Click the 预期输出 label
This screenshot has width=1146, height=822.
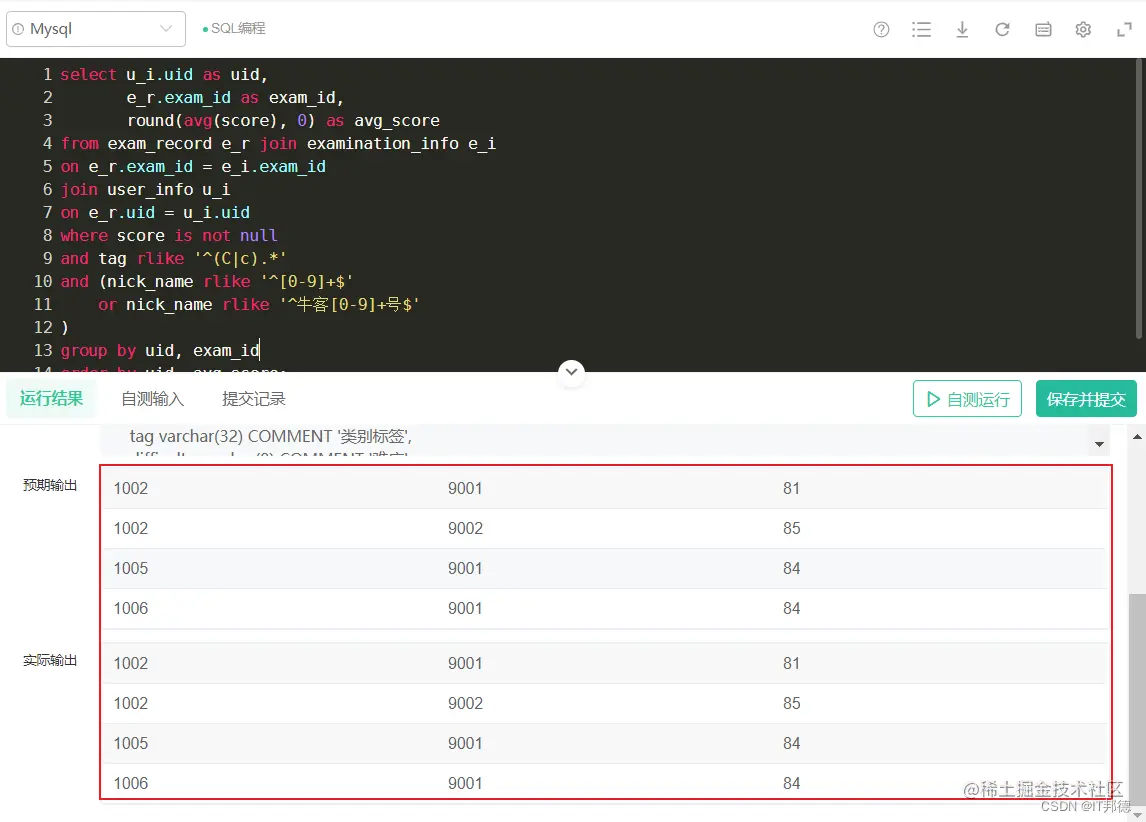pyautogui.click(x=50, y=485)
